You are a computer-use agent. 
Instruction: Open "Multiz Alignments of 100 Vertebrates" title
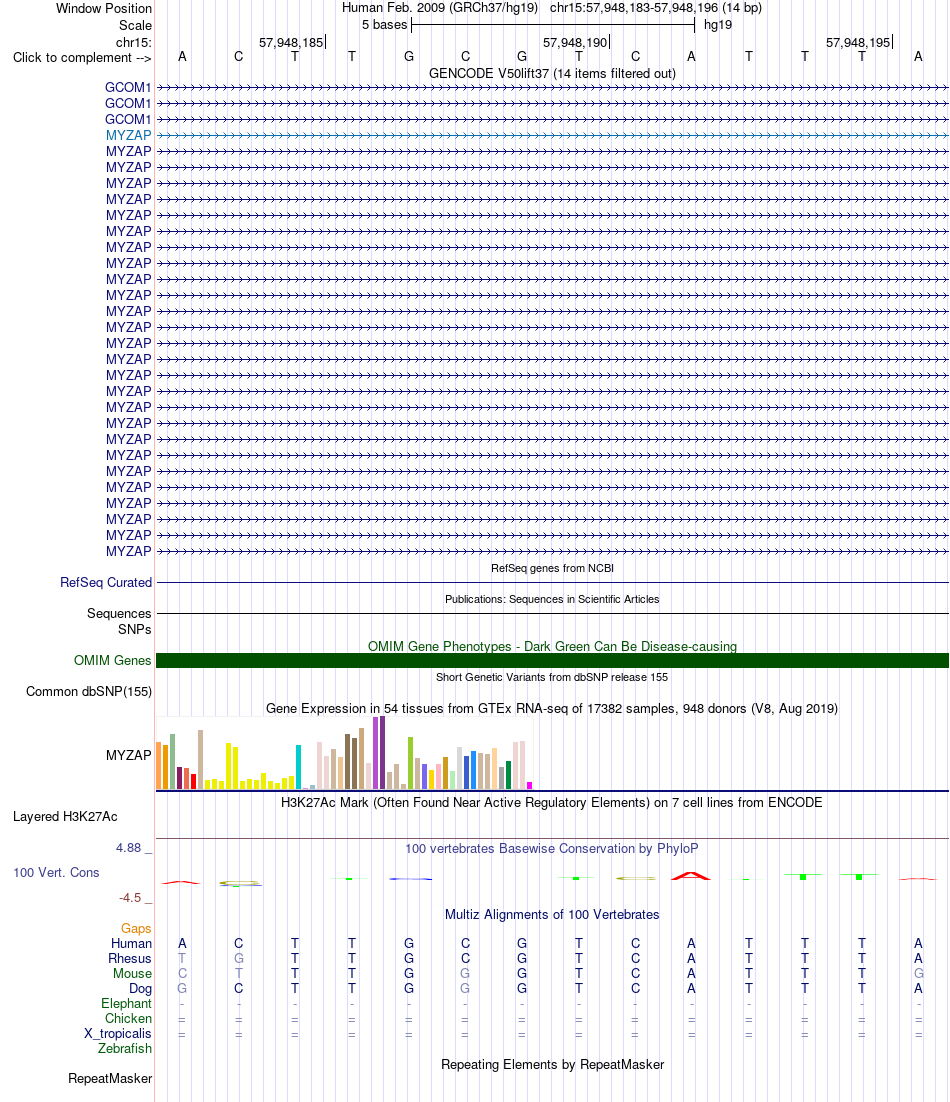point(552,914)
